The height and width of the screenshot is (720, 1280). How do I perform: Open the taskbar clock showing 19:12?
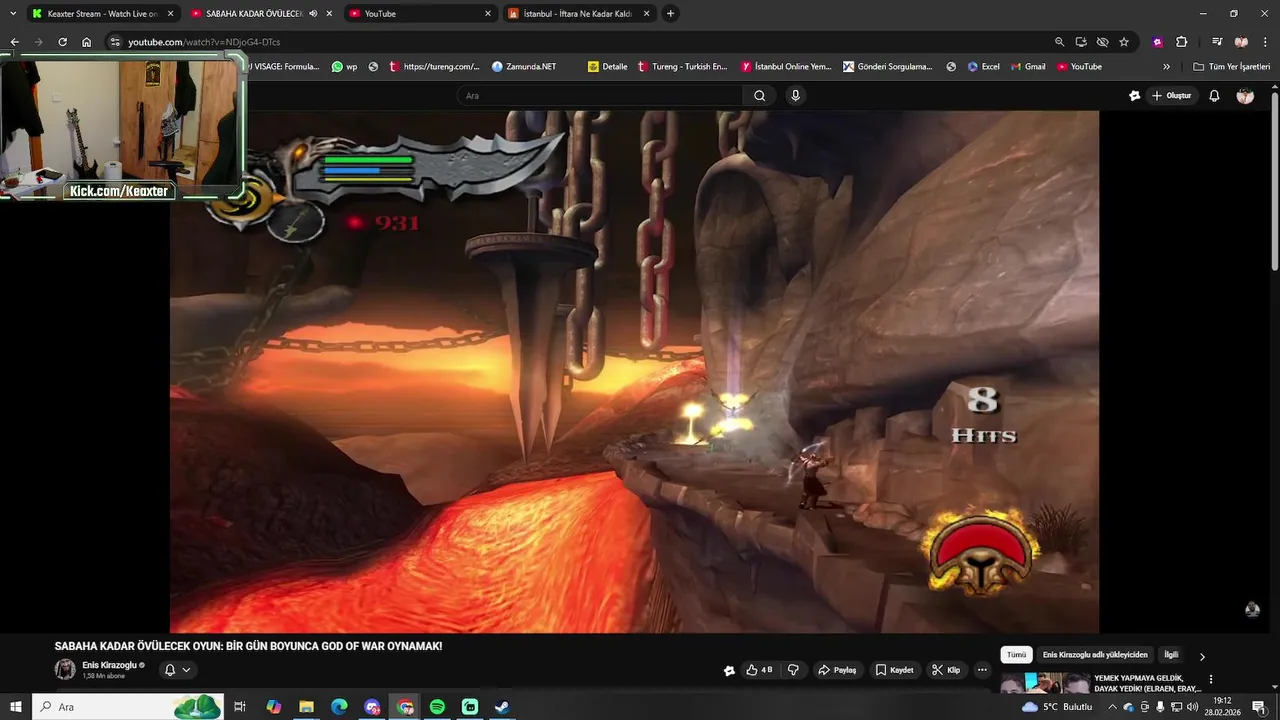click(1222, 707)
